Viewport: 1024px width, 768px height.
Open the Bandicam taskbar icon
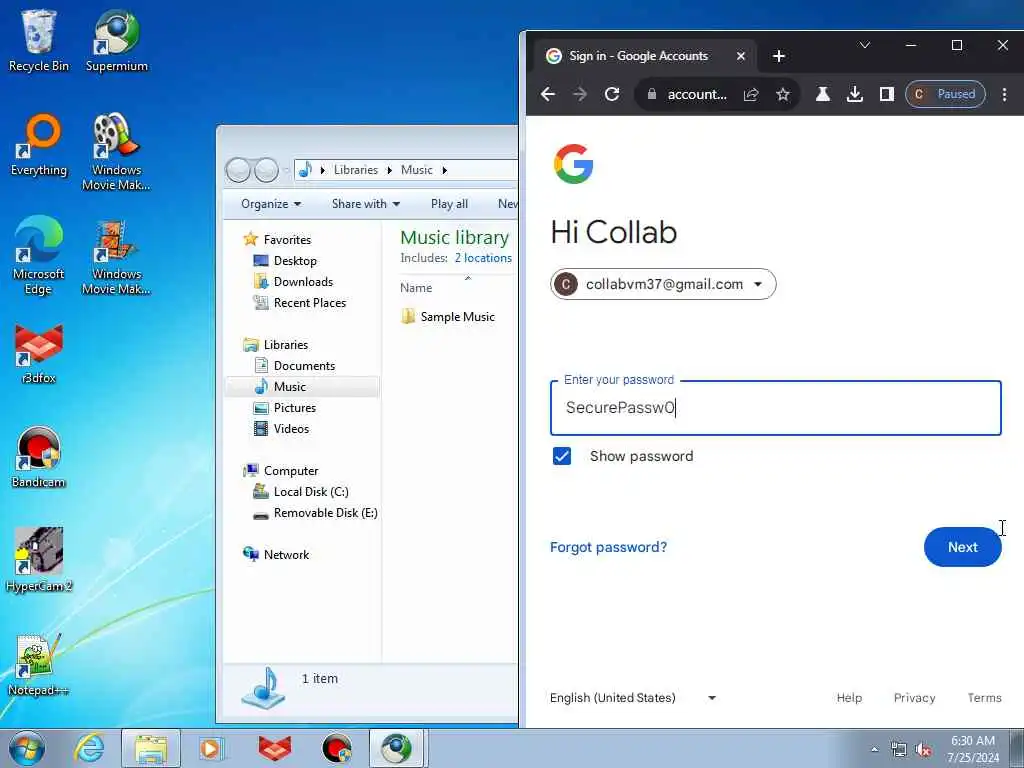[336, 748]
